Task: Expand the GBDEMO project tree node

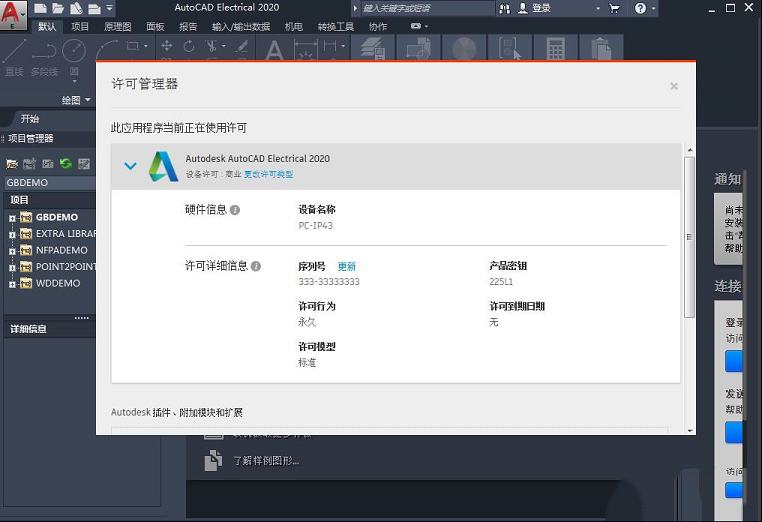Action: point(12,217)
